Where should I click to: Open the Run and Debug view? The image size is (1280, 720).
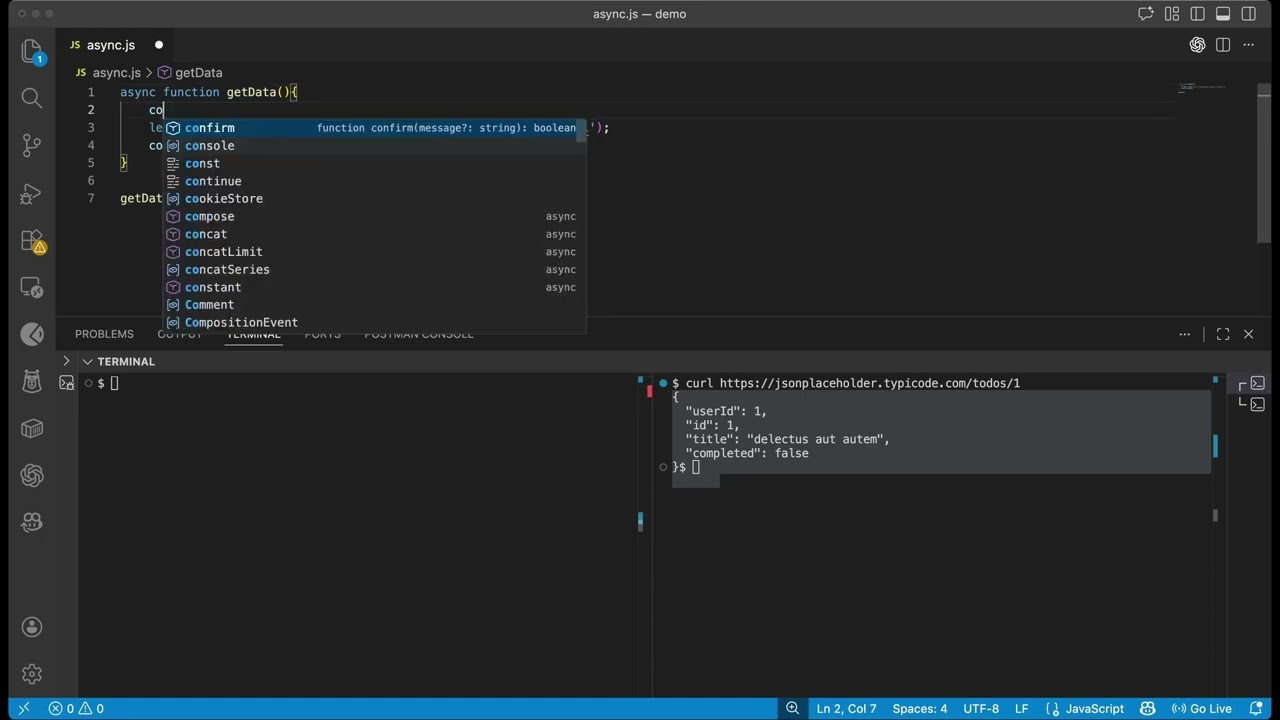tap(32, 192)
